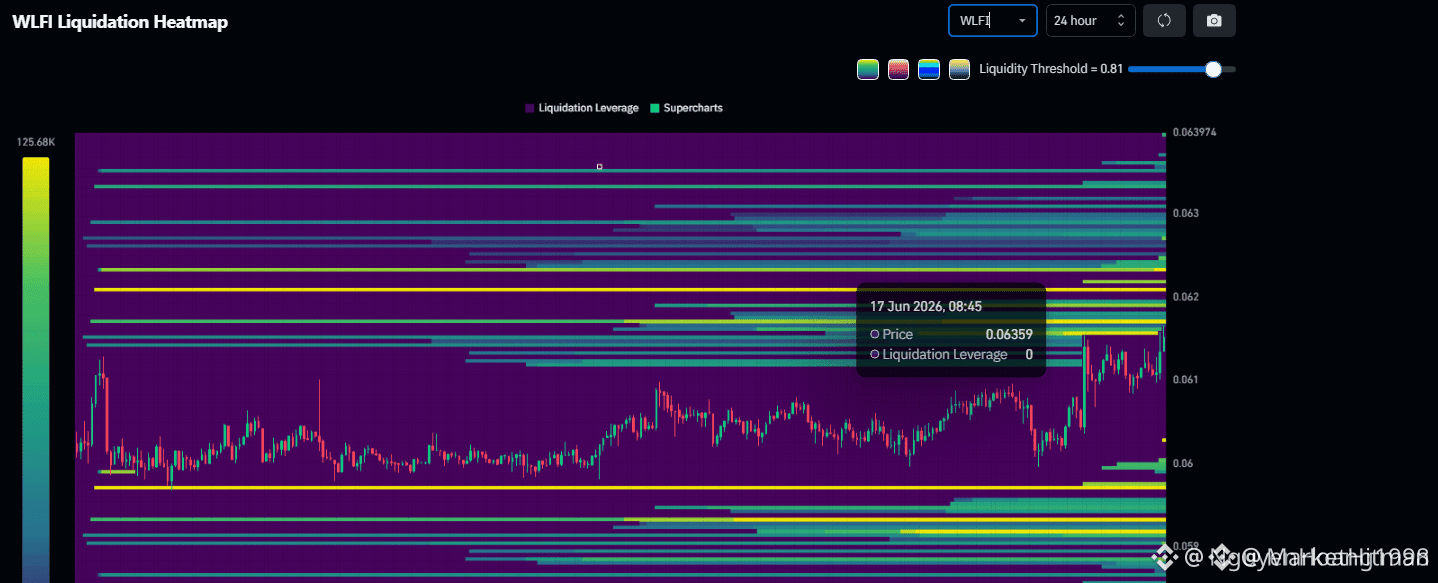
Task: Click the 0.062 price axis label
Action: coord(1186,297)
